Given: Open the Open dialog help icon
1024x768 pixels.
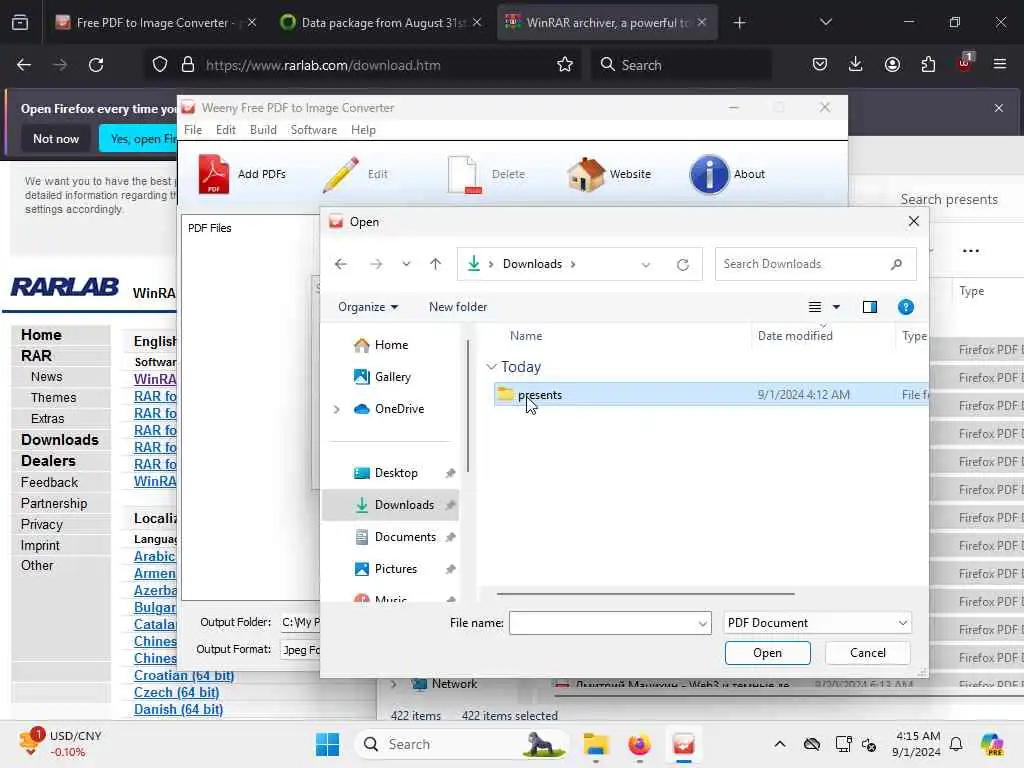Looking at the screenshot, I should pos(905,307).
